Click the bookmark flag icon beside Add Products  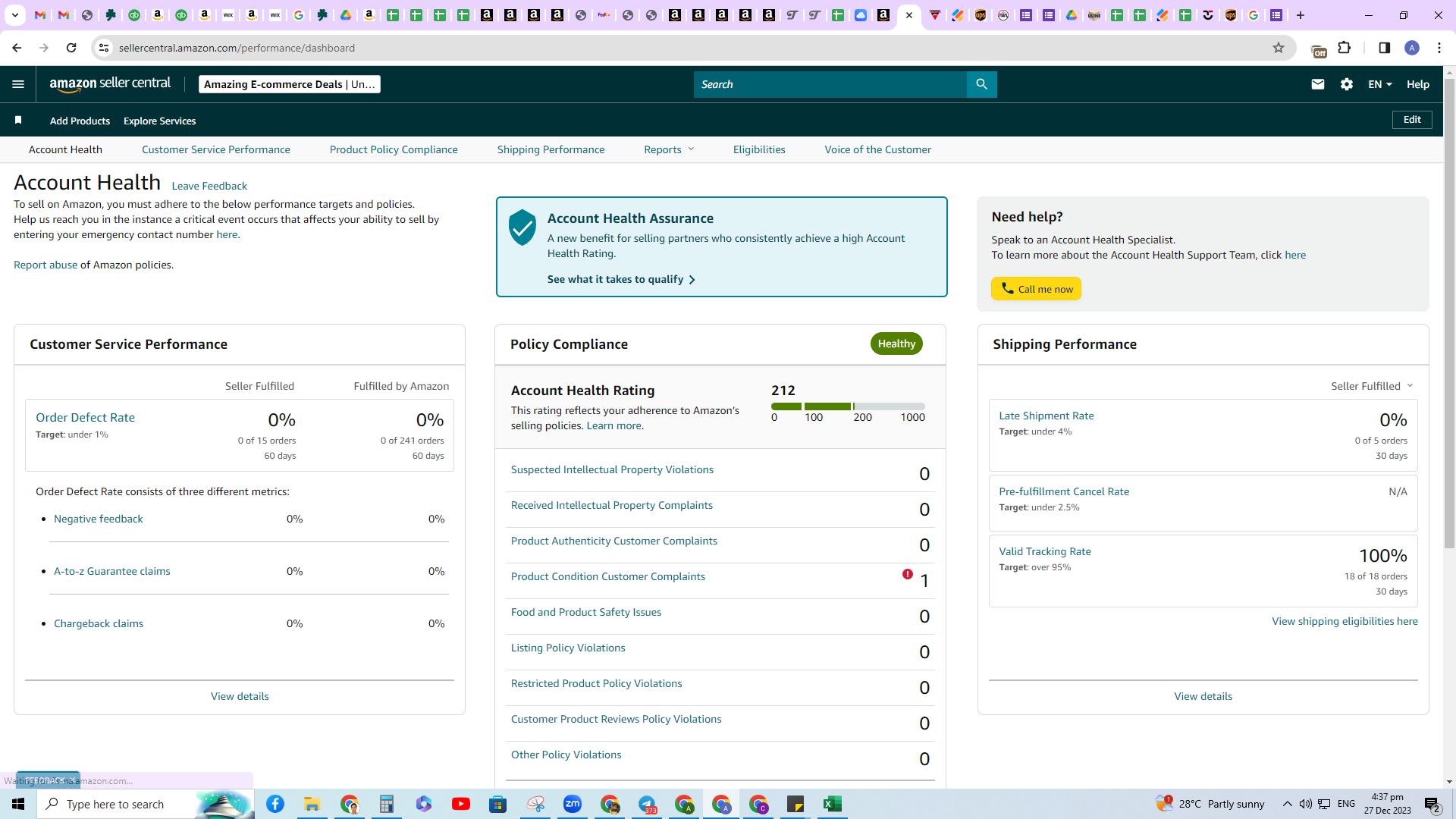point(18,120)
